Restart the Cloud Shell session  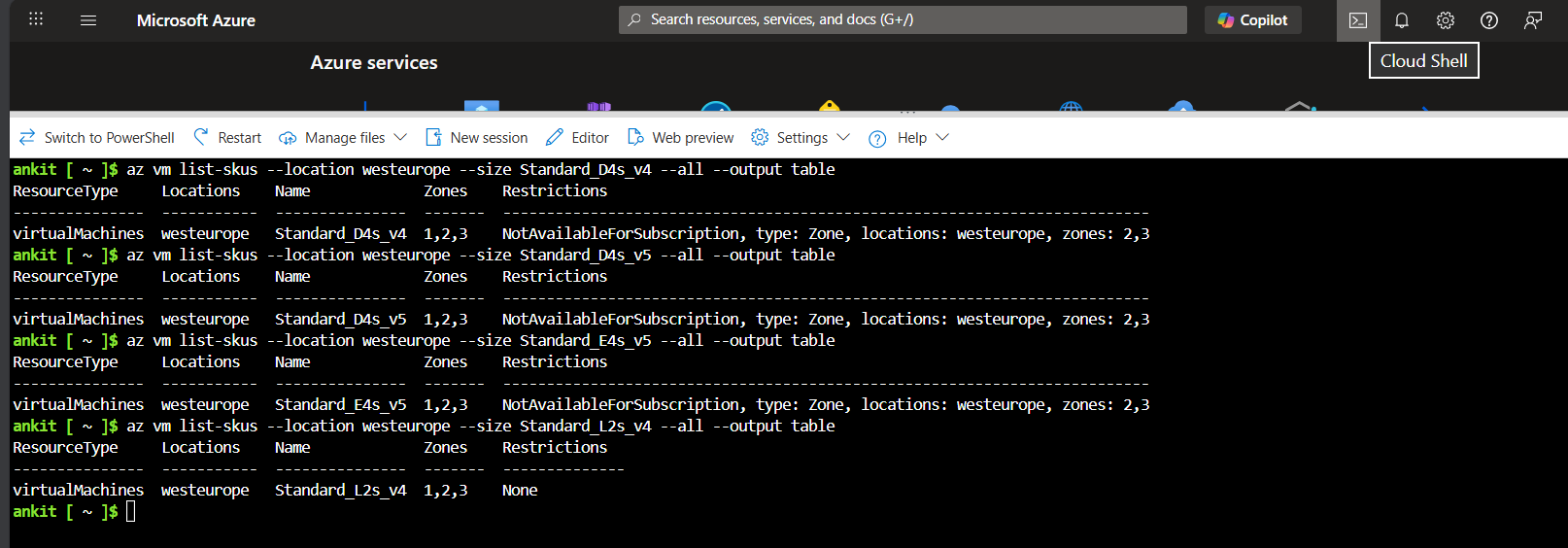(227, 138)
